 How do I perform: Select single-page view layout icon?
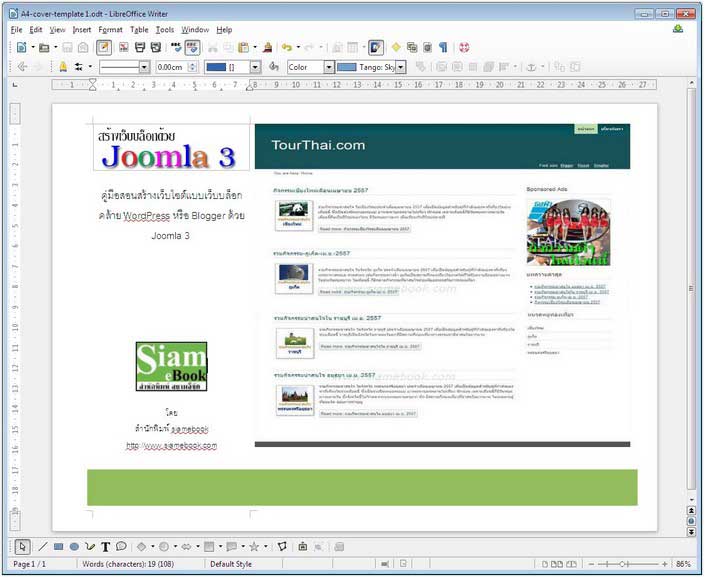click(545, 564)
